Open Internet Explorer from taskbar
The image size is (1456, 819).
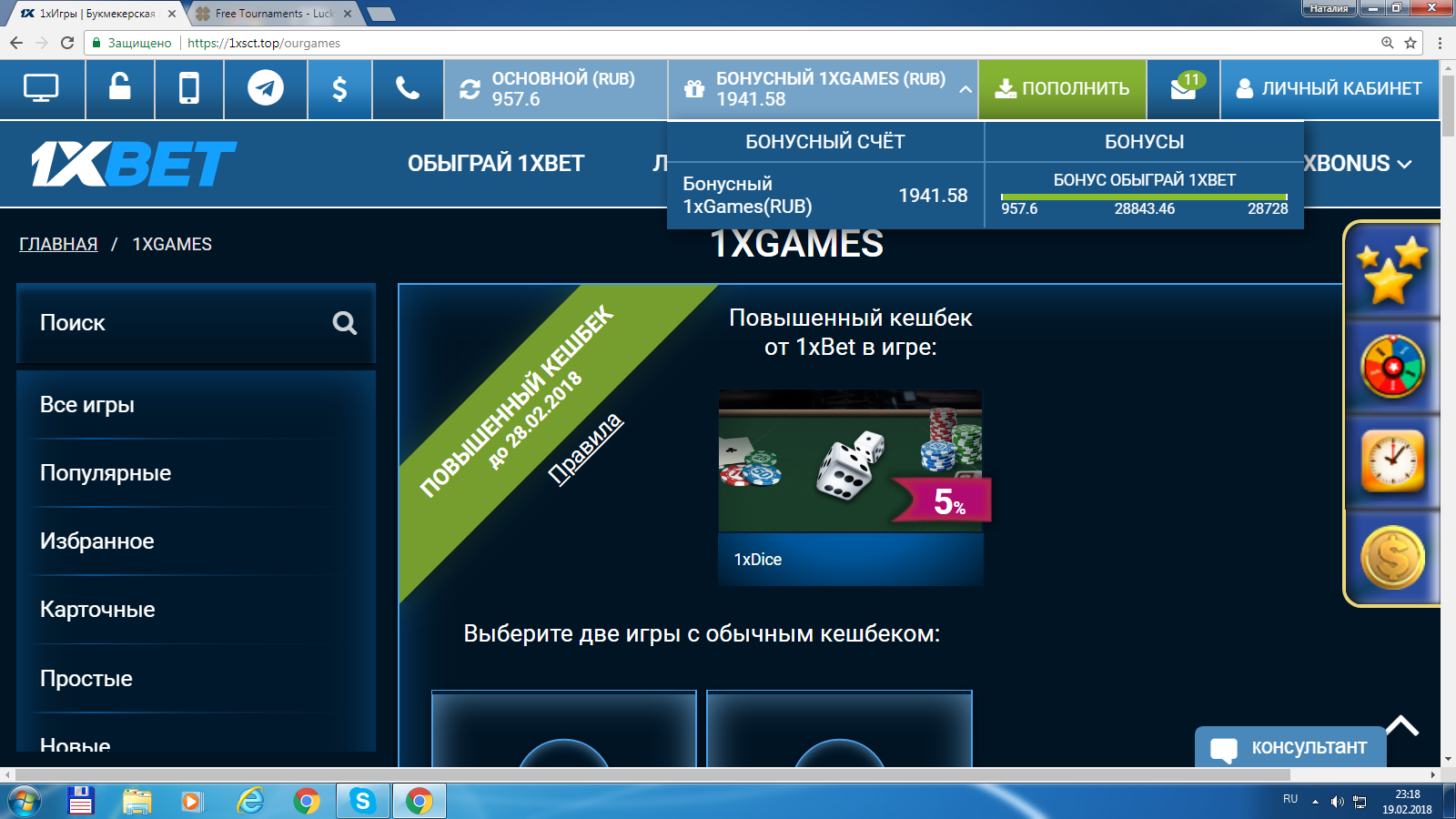pos(250,801)
